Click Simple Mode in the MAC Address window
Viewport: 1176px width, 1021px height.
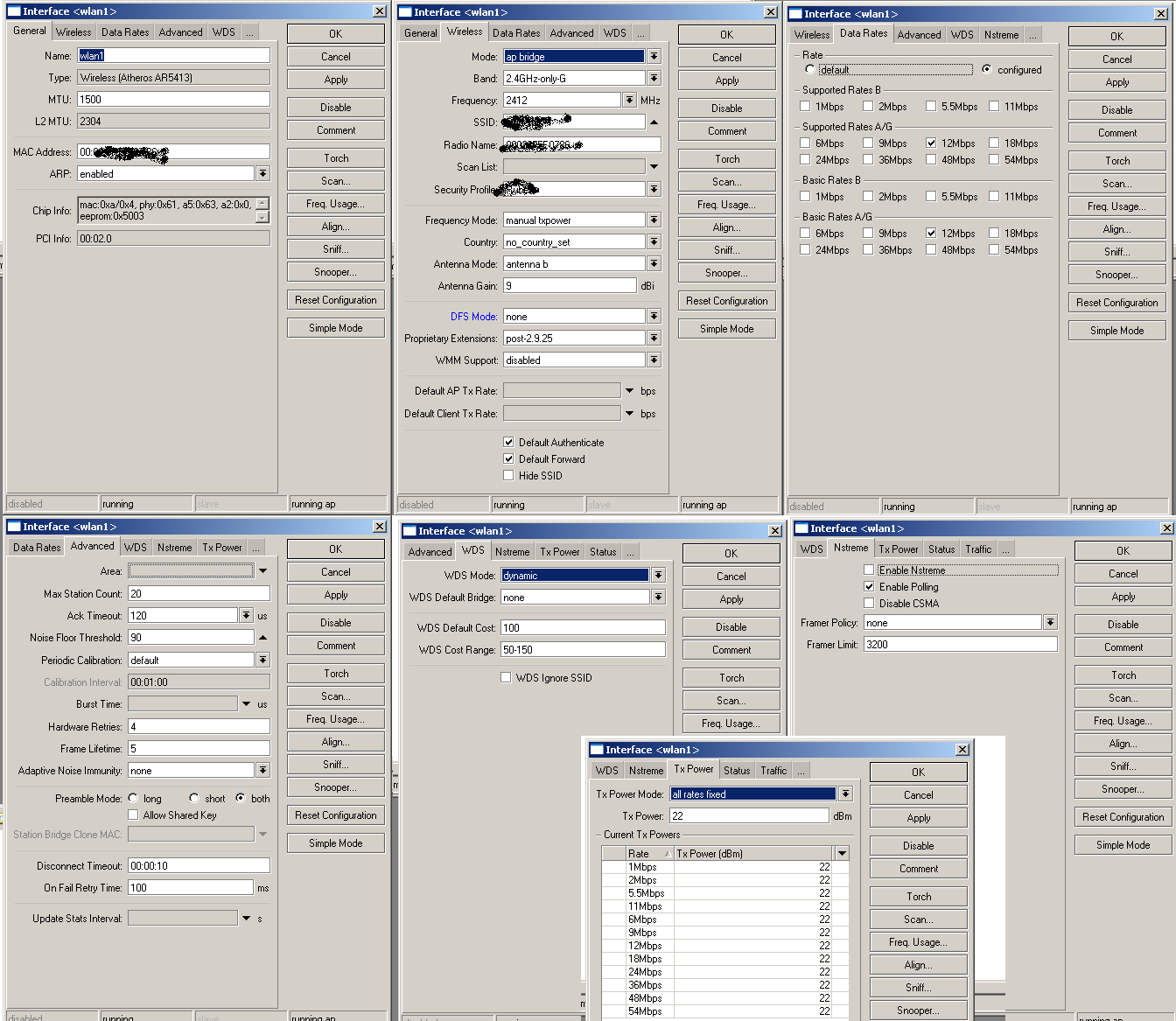coord(336,328)
